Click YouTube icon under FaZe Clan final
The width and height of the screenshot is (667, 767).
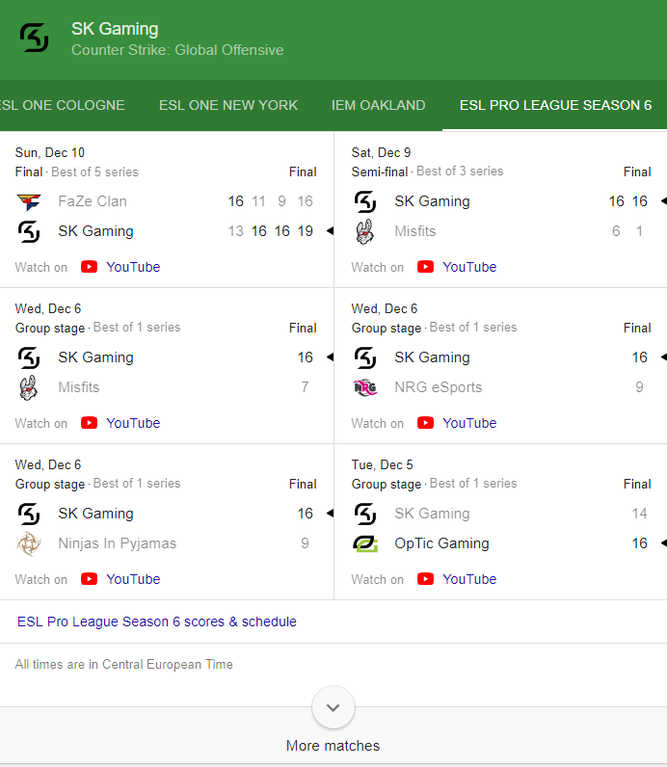click(89, 267)
